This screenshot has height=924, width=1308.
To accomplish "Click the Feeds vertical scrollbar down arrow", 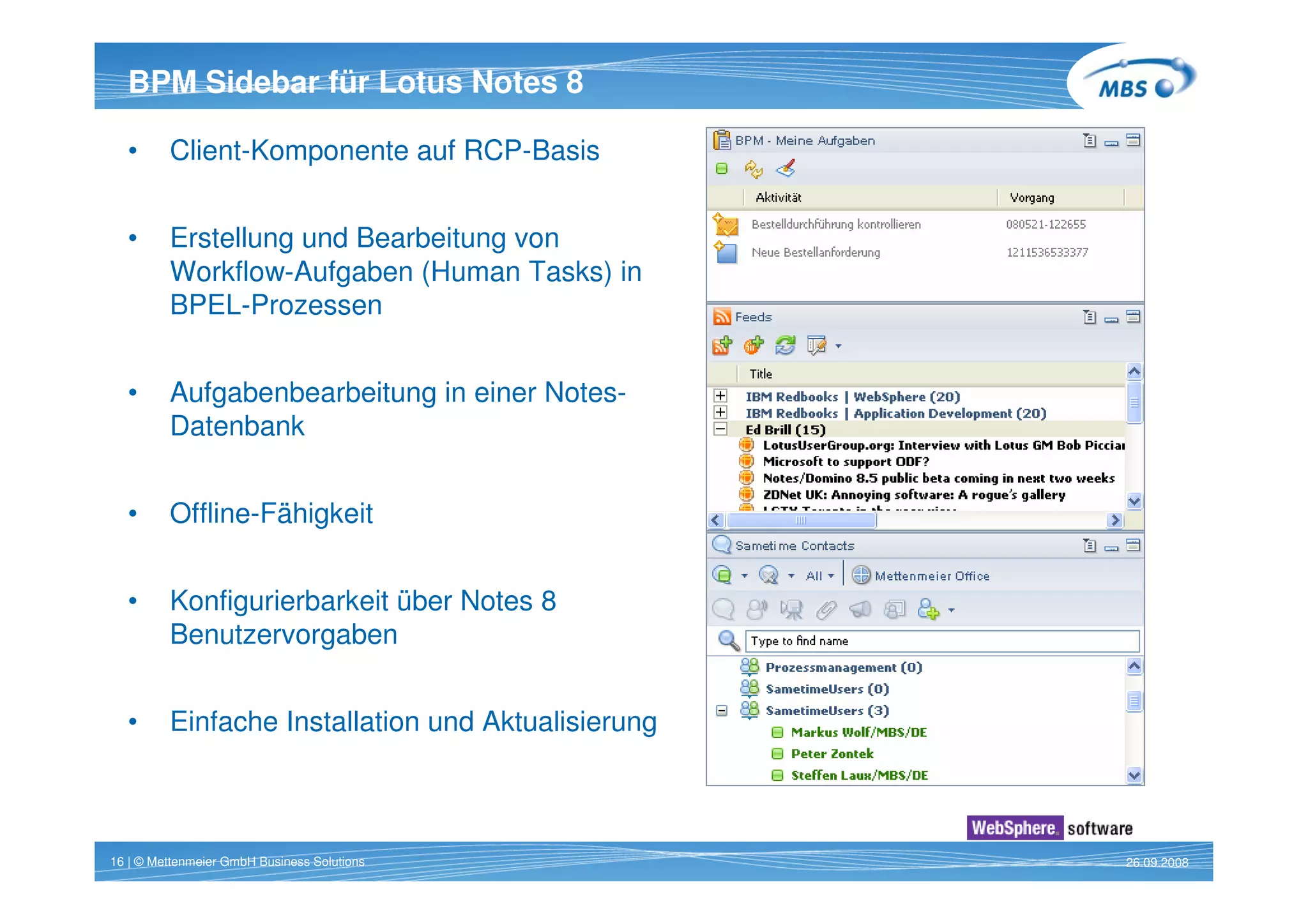I will [x=1134, y=501].
